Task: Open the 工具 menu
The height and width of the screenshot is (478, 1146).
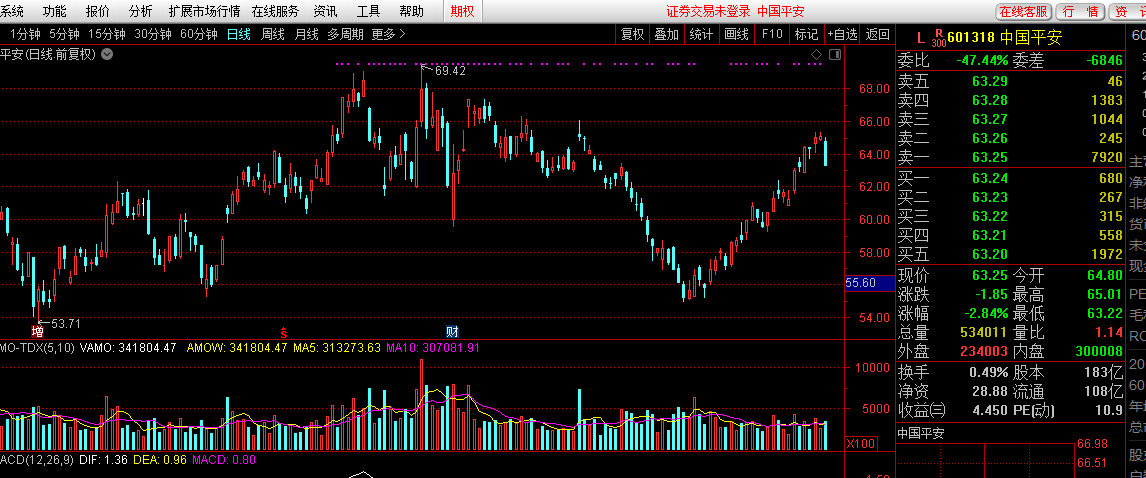Action: pos(368,11)
